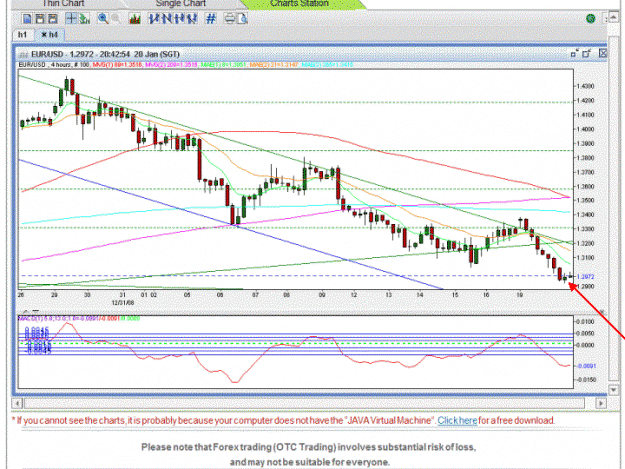This screenshot has width=625, height=469.
Task: Click the 1.4000 price axis label
Action: [586, 129]
